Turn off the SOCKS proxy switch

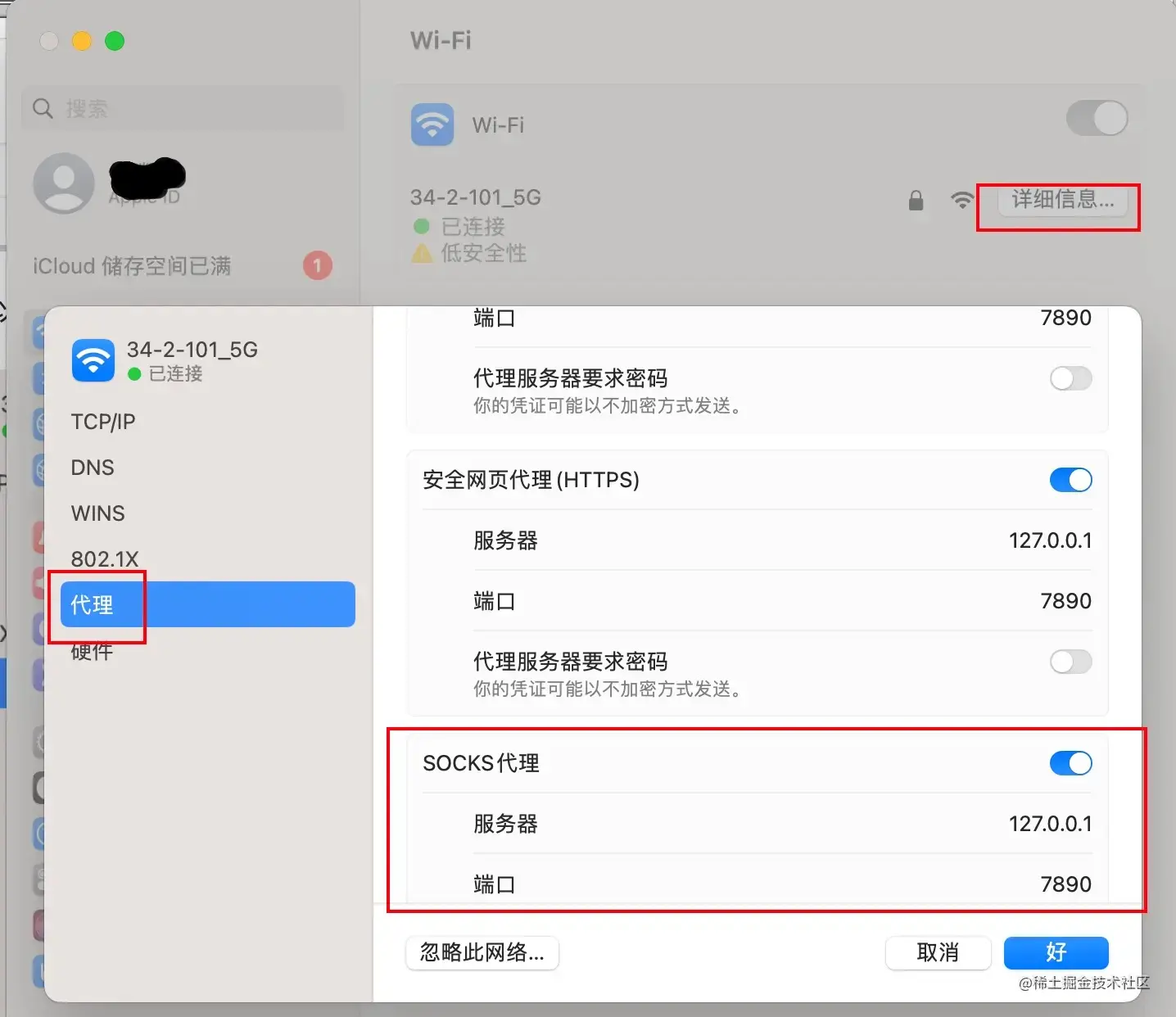click(1071, 763)
